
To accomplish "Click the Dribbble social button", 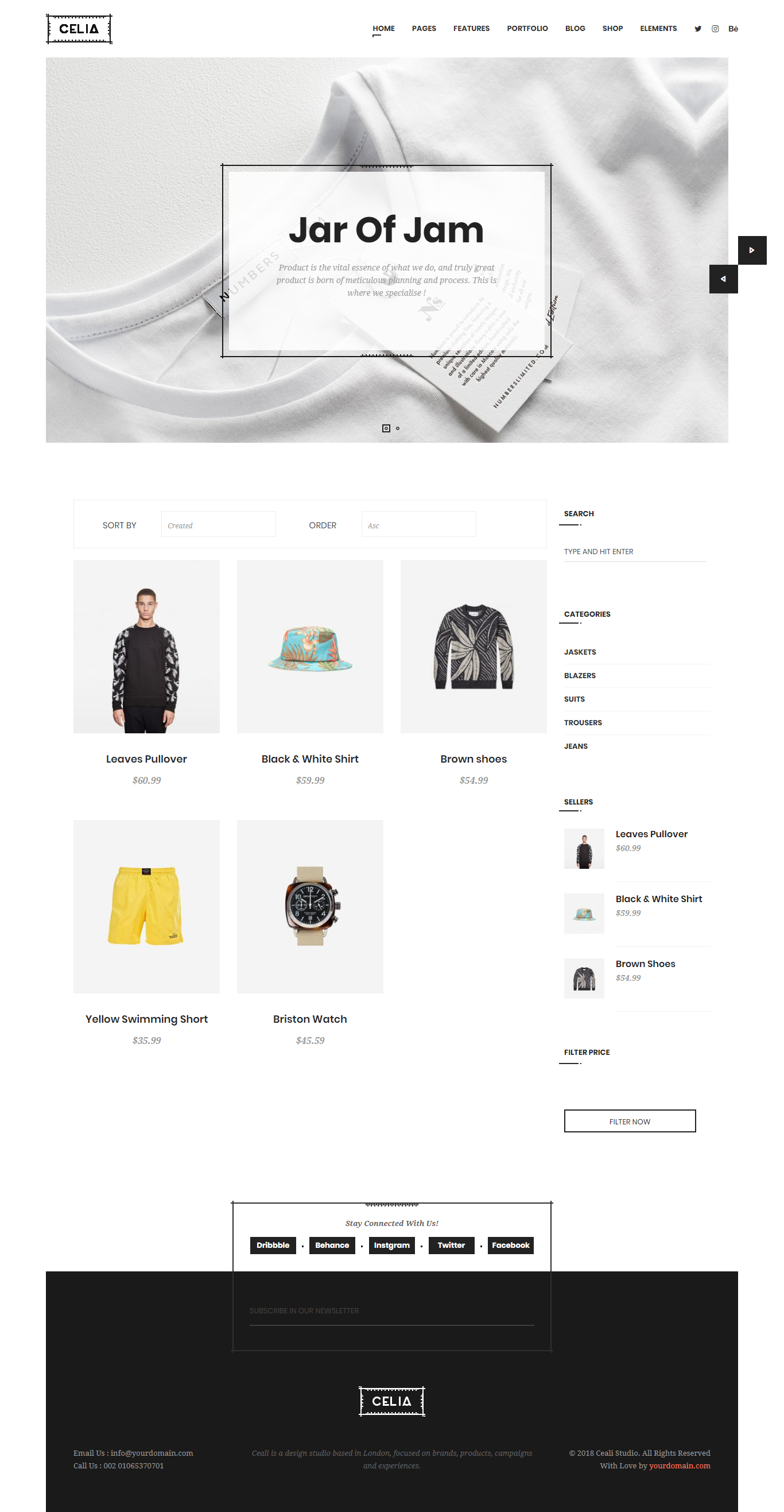I will click(273, 1245).
